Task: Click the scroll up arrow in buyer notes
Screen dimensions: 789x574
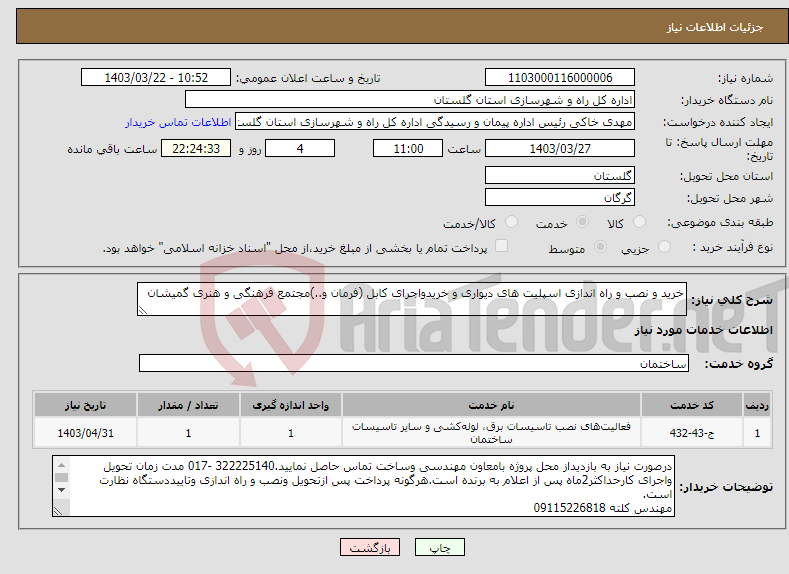Action: point(61,464)
